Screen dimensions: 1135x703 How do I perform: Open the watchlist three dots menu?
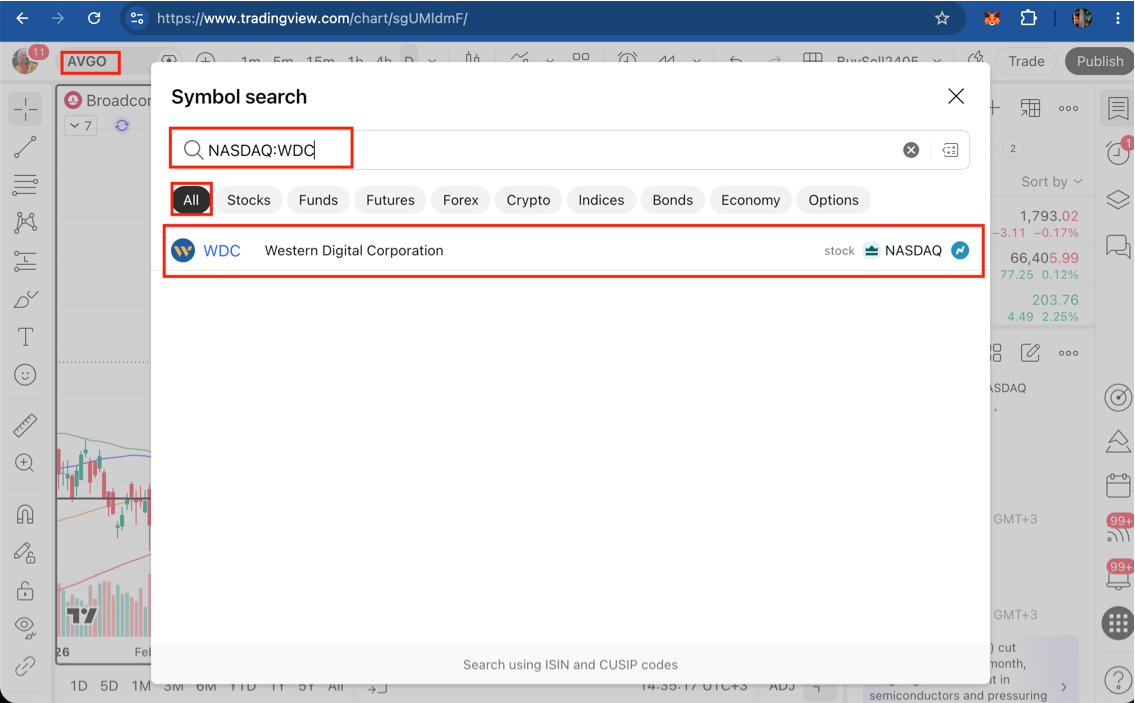pyautogui.click(x=1068, y=109)
